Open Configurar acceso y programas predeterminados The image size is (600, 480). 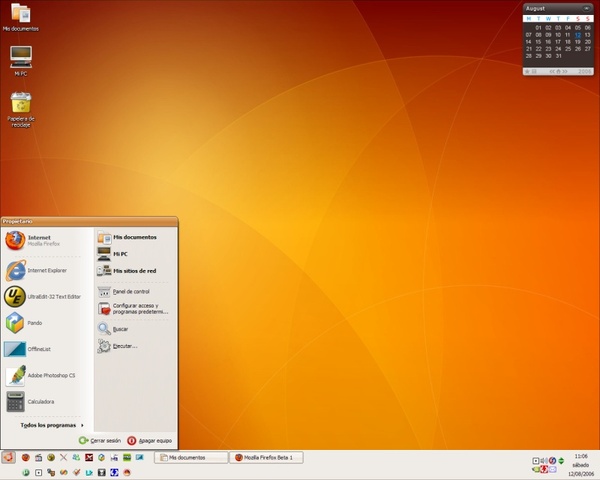tap(134, 309)
